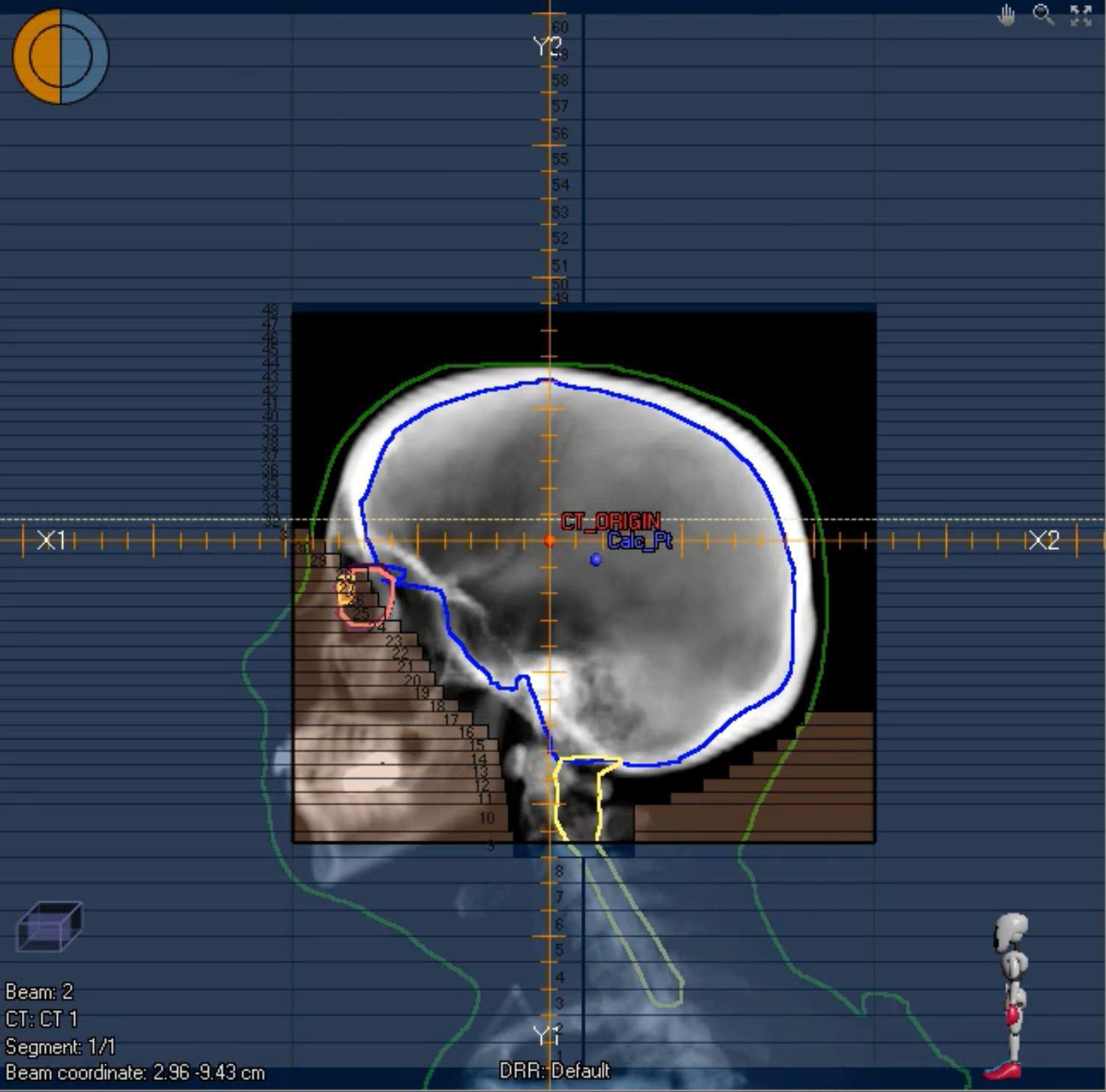
Task: Expand the view to full screen
Action: click(x=1080, y=15)
